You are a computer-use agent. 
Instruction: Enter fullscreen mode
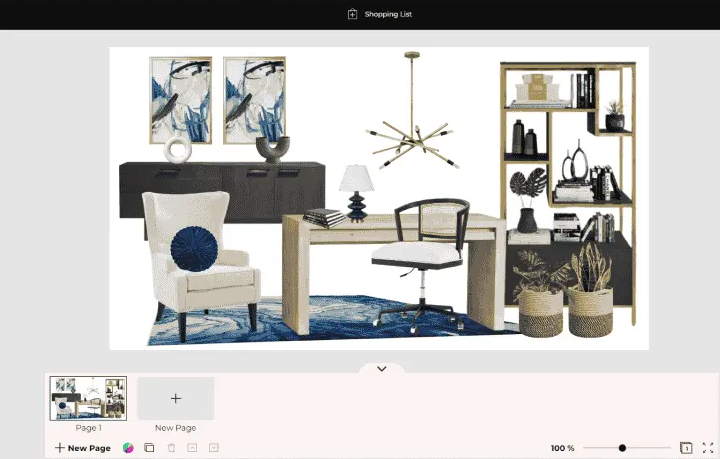707,448
